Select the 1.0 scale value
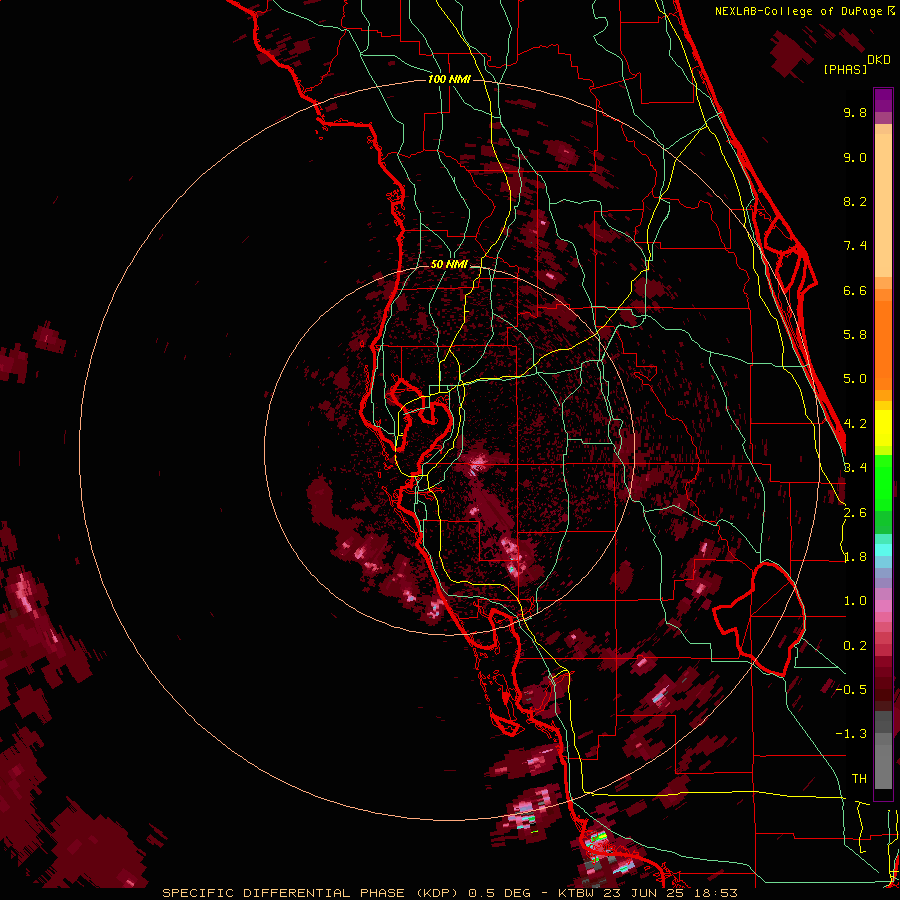Image resolution: width=900 pixels, height=900 pixels. coord(855,602)
